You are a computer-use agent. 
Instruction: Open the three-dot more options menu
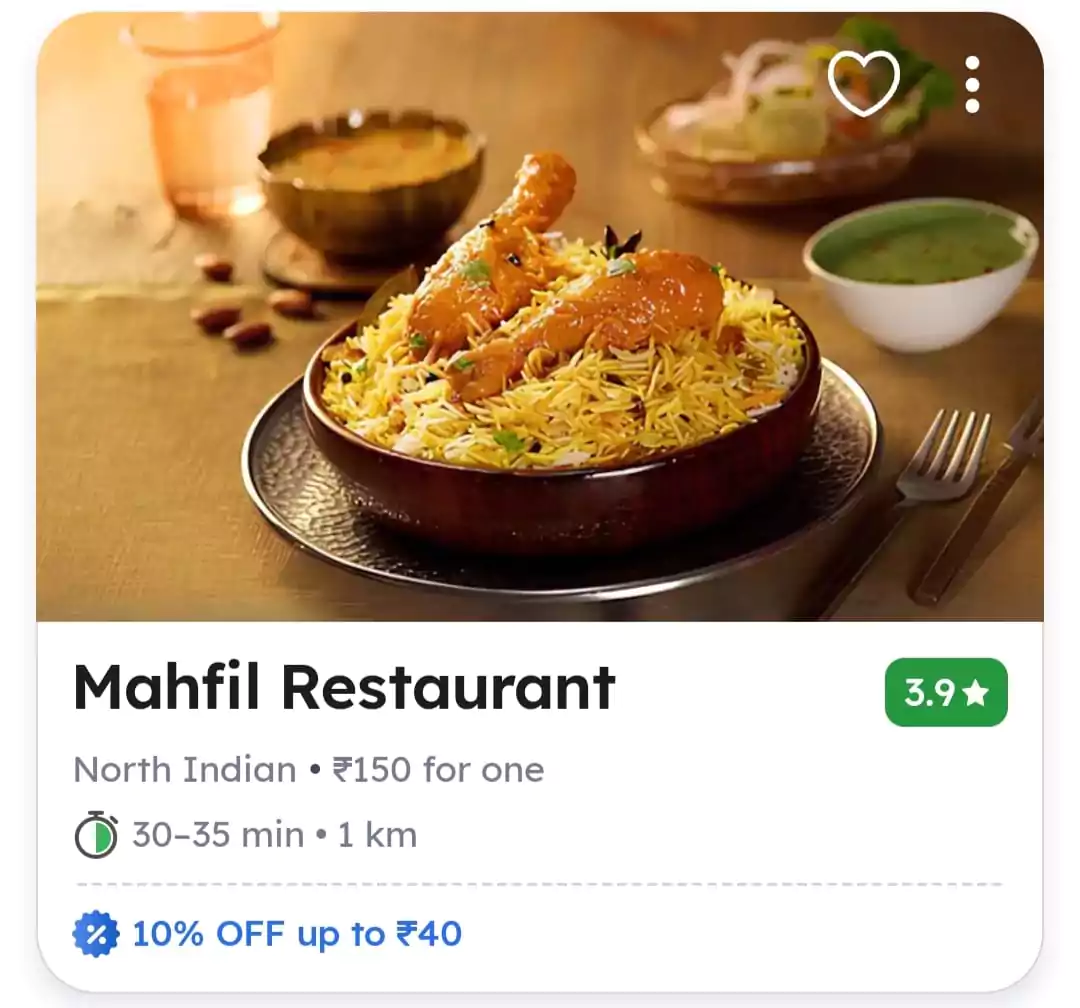972,84
